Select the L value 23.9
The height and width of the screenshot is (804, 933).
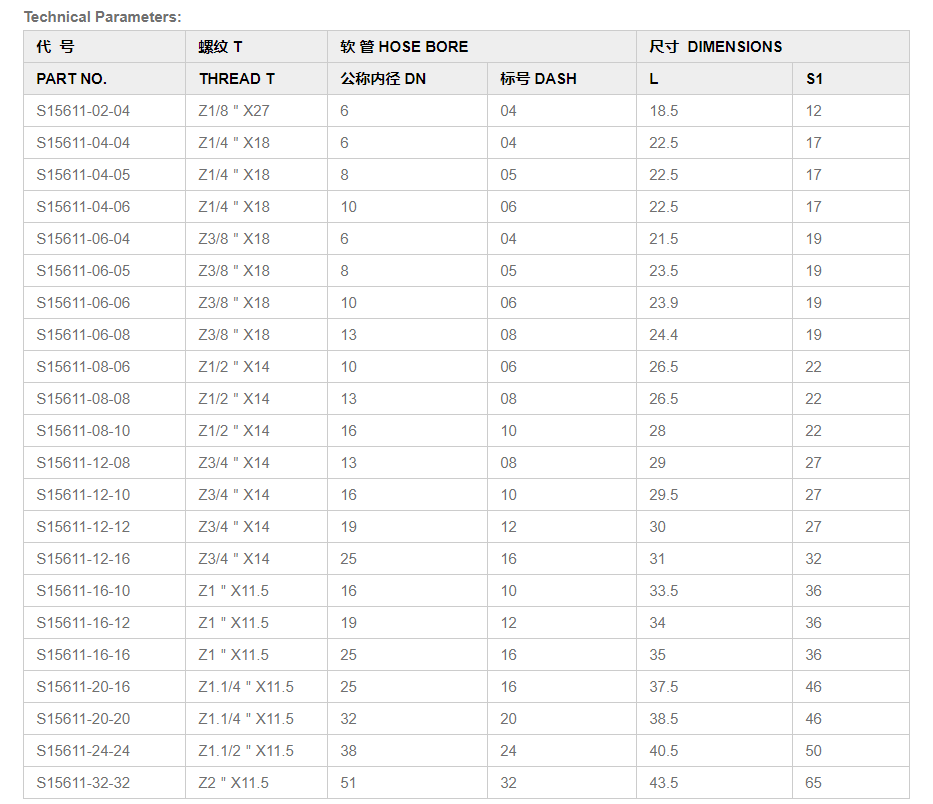[x=663, y=303]
